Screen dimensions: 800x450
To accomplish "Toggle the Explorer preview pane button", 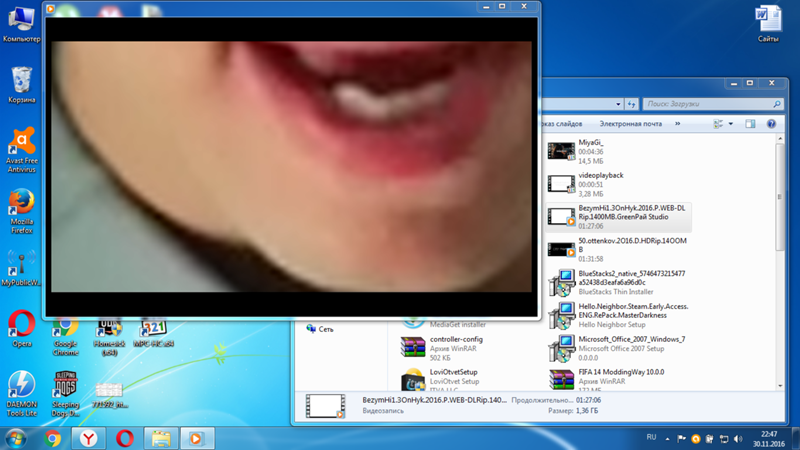I will (750, 124).
